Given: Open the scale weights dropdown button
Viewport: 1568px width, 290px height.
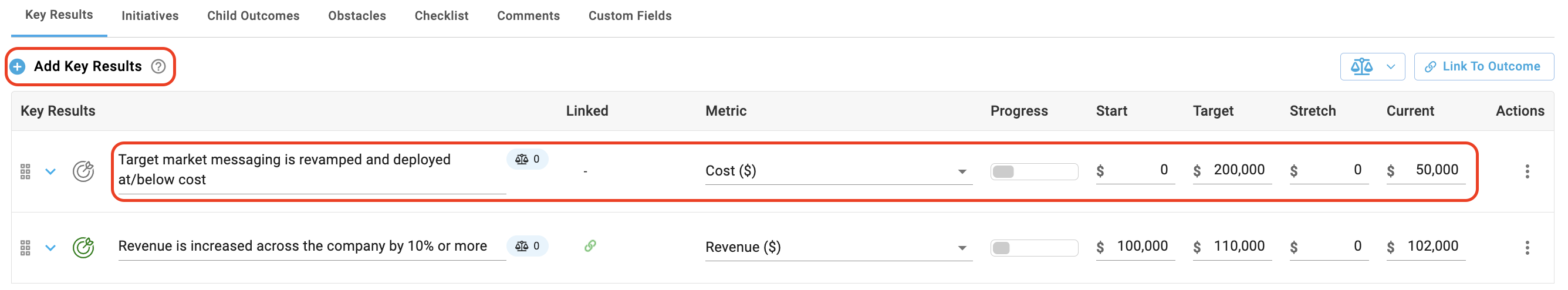Looking at the screenshot, I should click(x=1372, y=67).
